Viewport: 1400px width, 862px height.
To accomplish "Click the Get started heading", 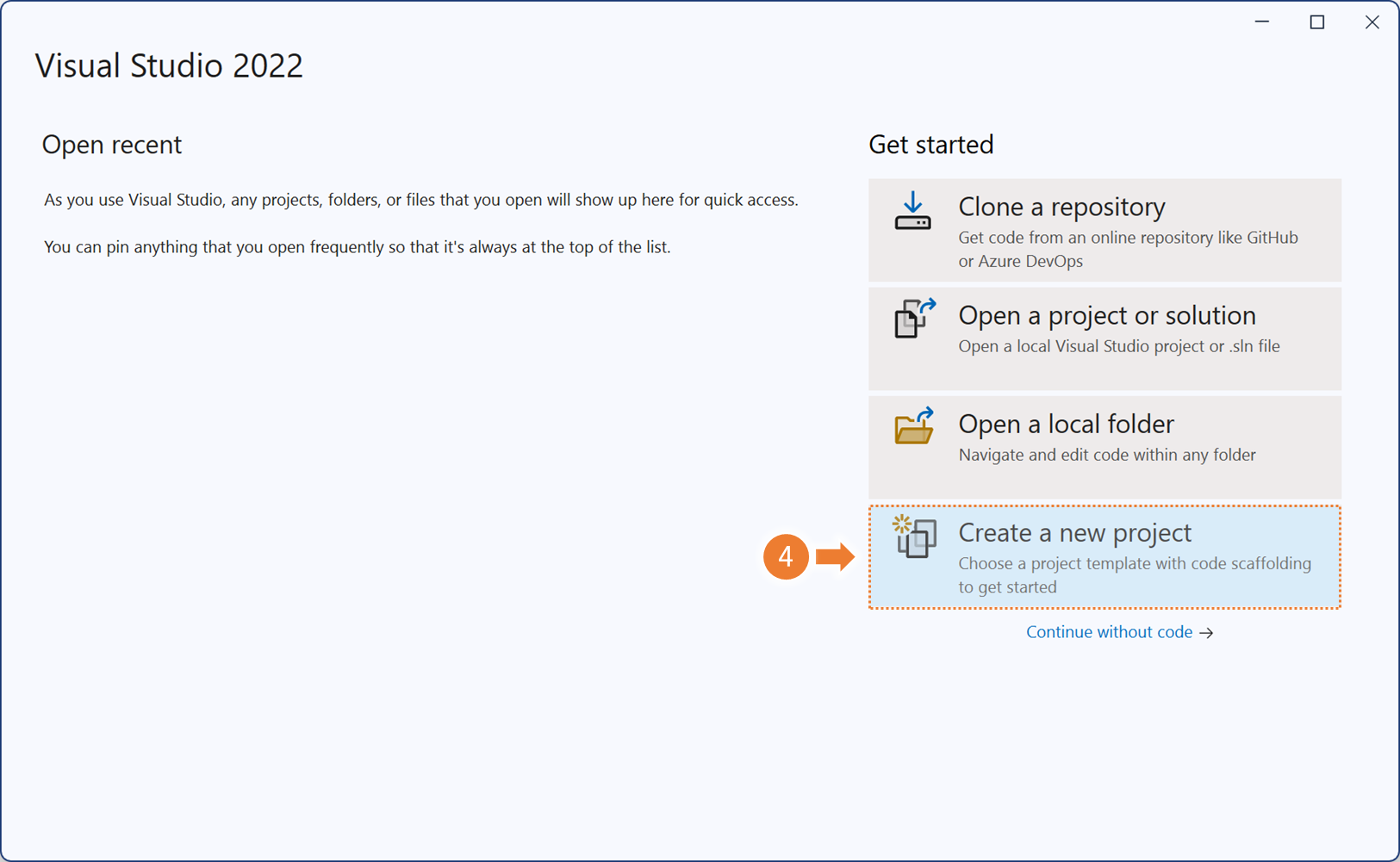I will [x=931, y=145].
